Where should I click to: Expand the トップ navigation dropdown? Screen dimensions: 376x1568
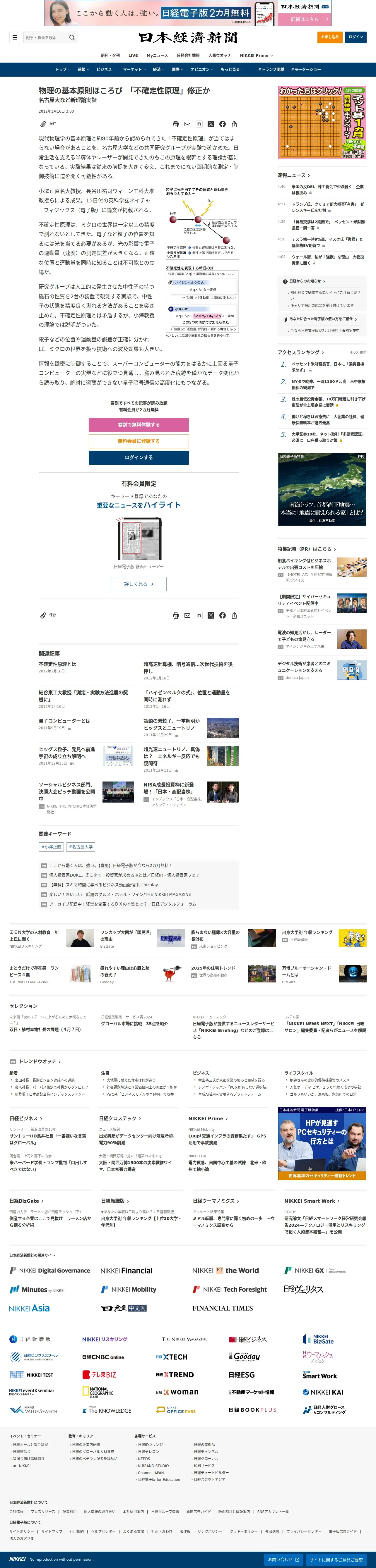[63, 69]
